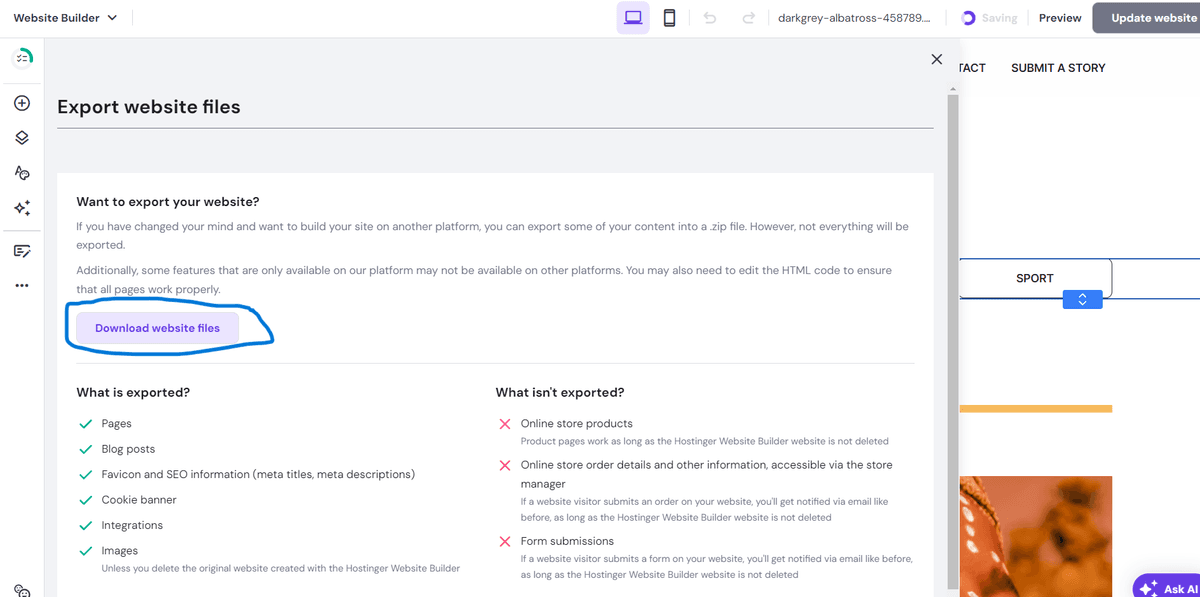1200x597 pixels.
Task: Redo the last undone change
Action: click(x=748, y=17)
